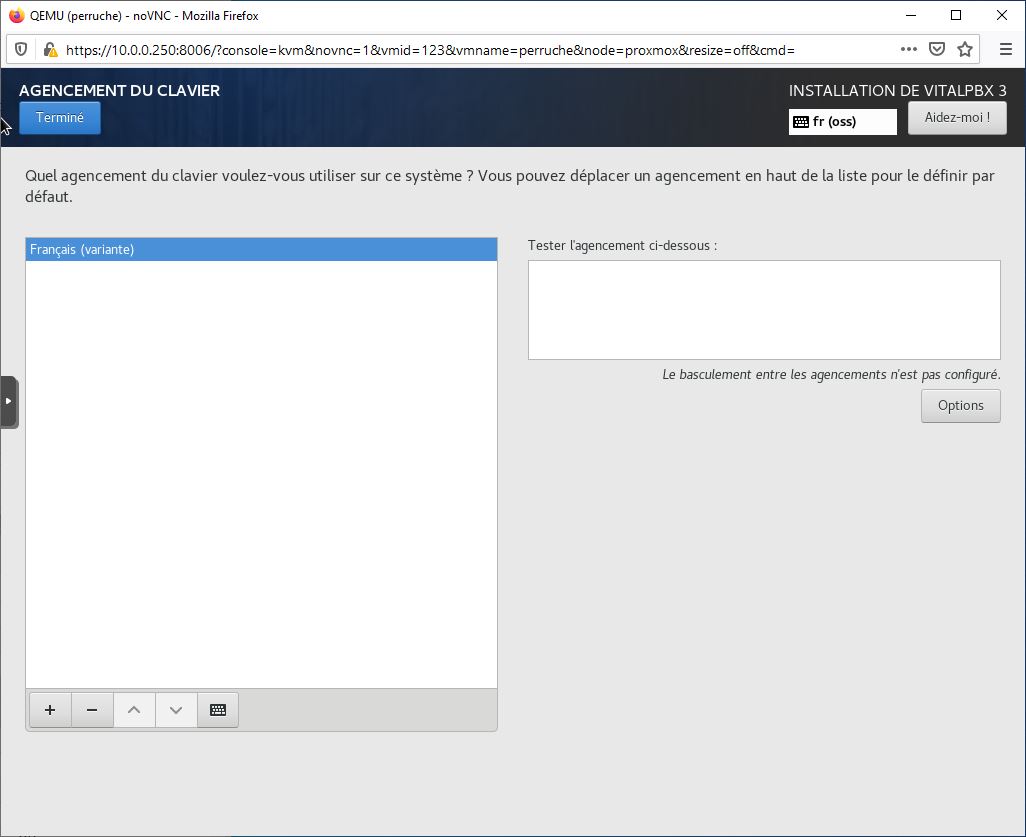Image resolution: width=1026 pixels, height=837 pixels.
Task: Close the Firefox window
Action: (x=1002, y=15)
